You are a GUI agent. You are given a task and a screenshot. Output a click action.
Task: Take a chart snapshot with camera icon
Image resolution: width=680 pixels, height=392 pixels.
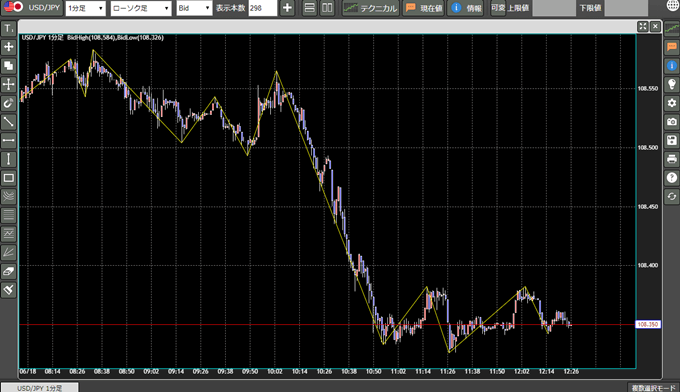pyautogui.click(x=672, y=122)
